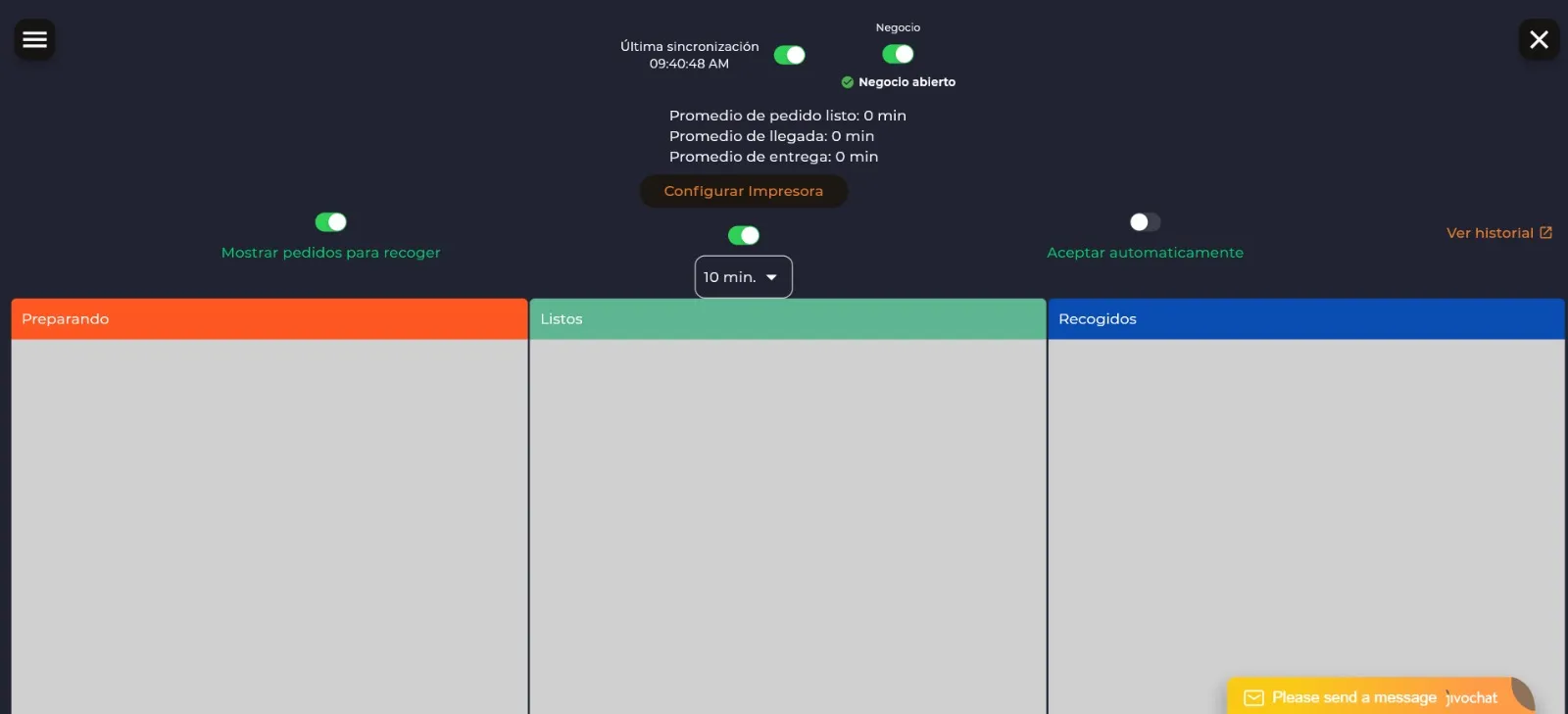The width and height of the screenshot is (1568, 714).
Task: Select the Listos column header
Action: [788, 319]
